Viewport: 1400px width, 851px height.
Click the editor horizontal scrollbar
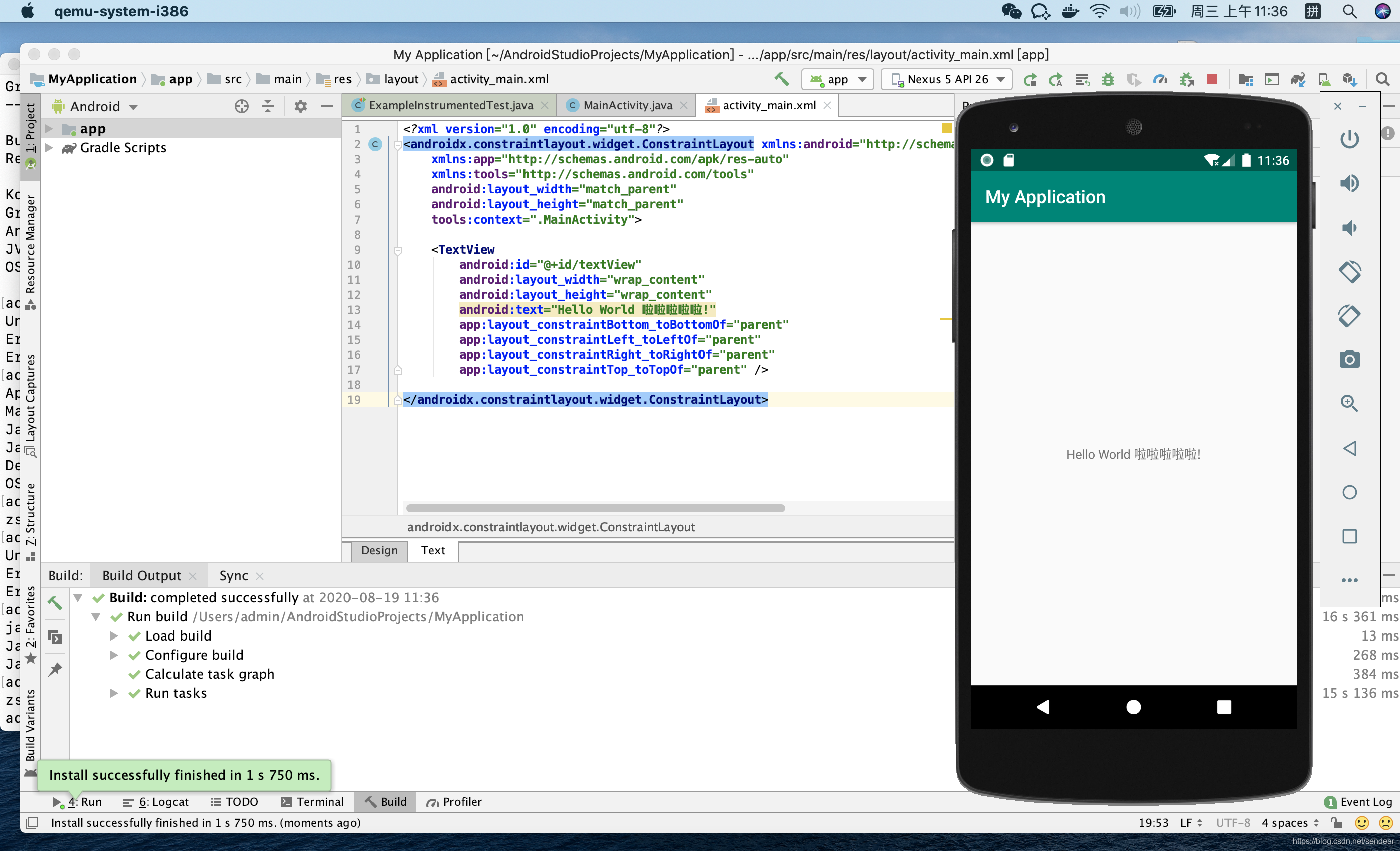pos(595,508)
